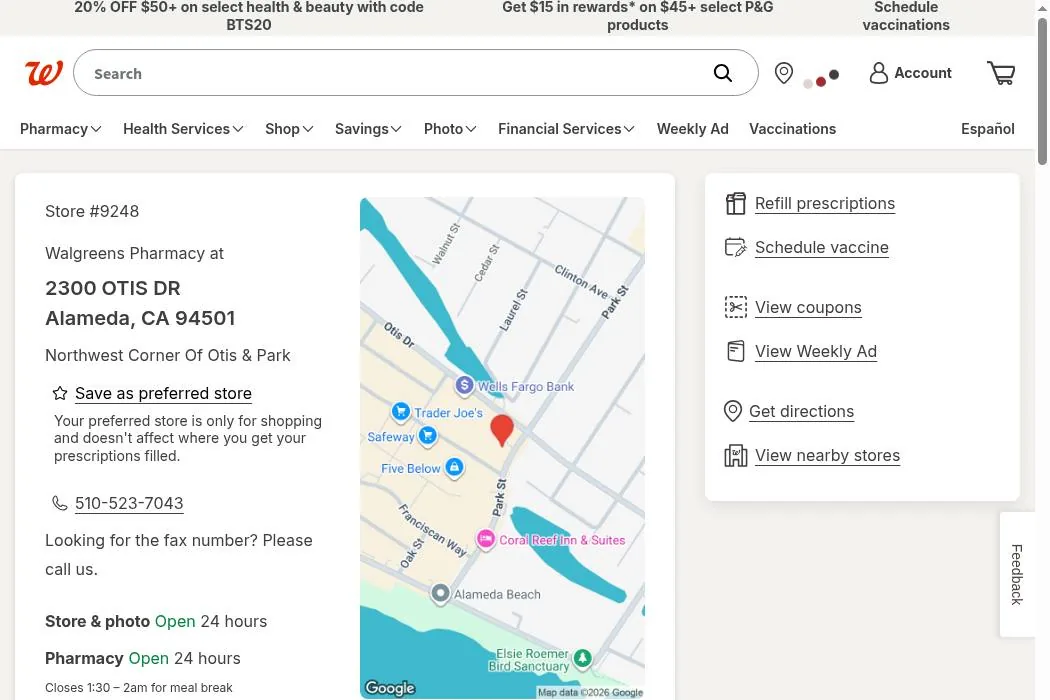The width and height of the screenshot is (1050, 700).
Task: Click the Elsie Roemer Bird Sanctuary marker
Action: (x=583, y=658)
